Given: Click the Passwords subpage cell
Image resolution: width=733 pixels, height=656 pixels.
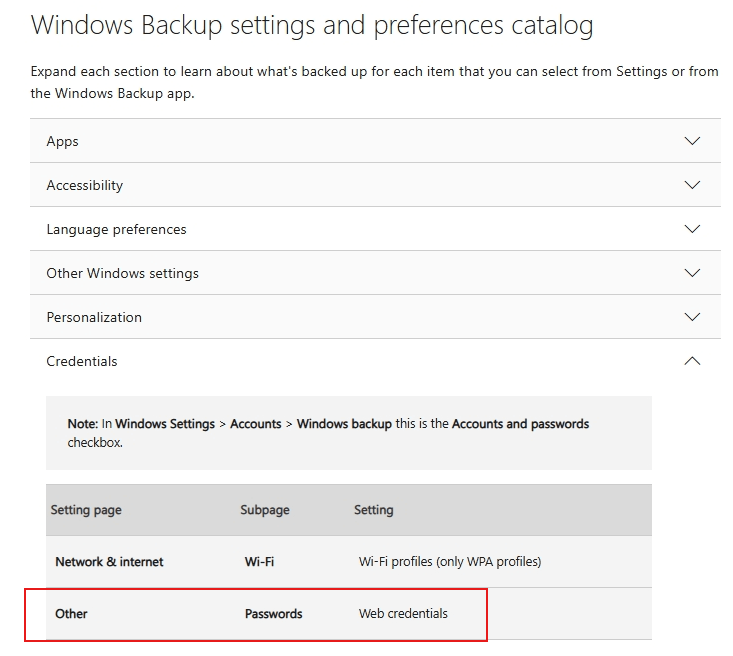Looking at the screenshot, I should (x=273, y=614).
